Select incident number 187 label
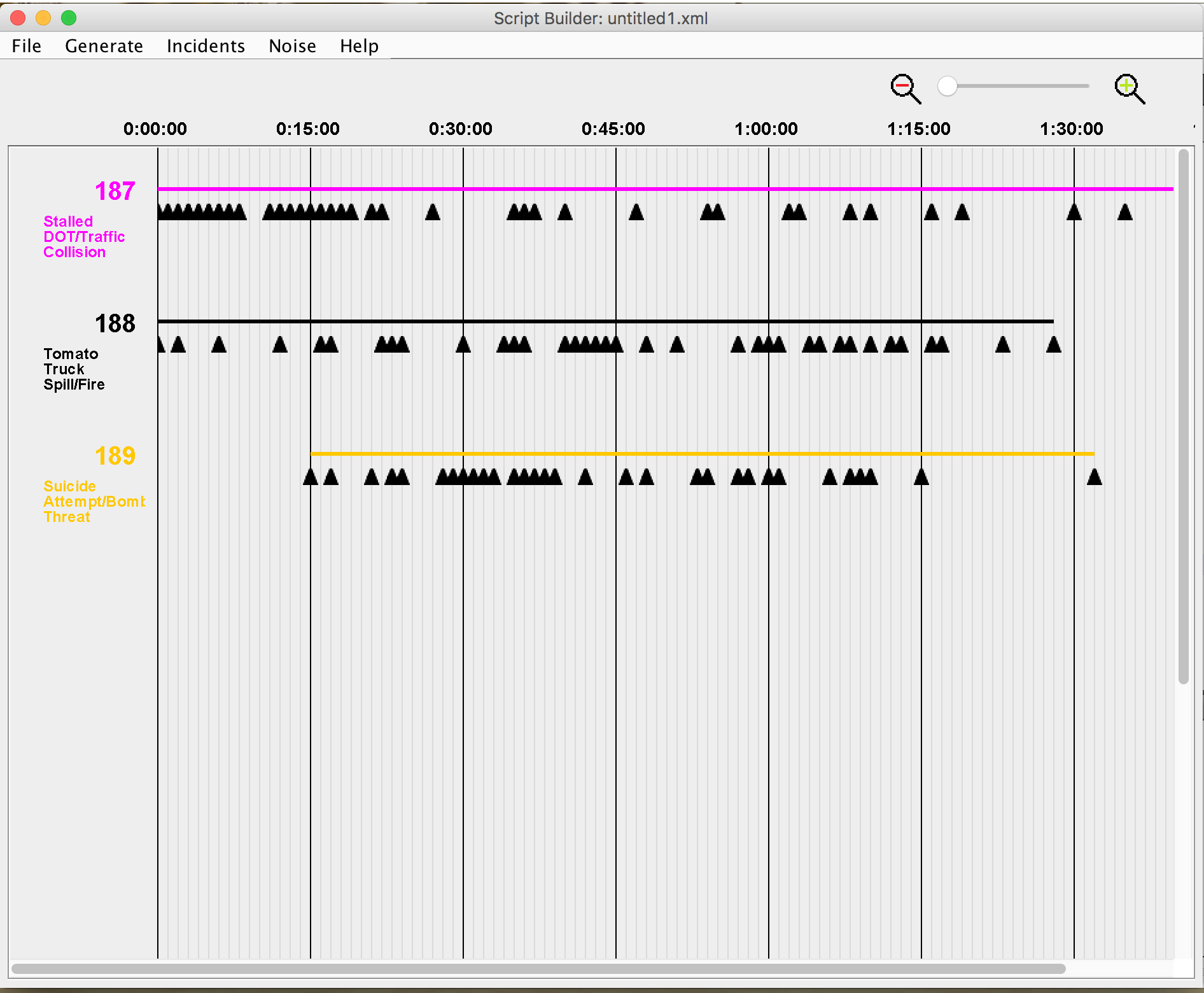The width and height of the screenshot is (1204, 993). tap(115, 191)
